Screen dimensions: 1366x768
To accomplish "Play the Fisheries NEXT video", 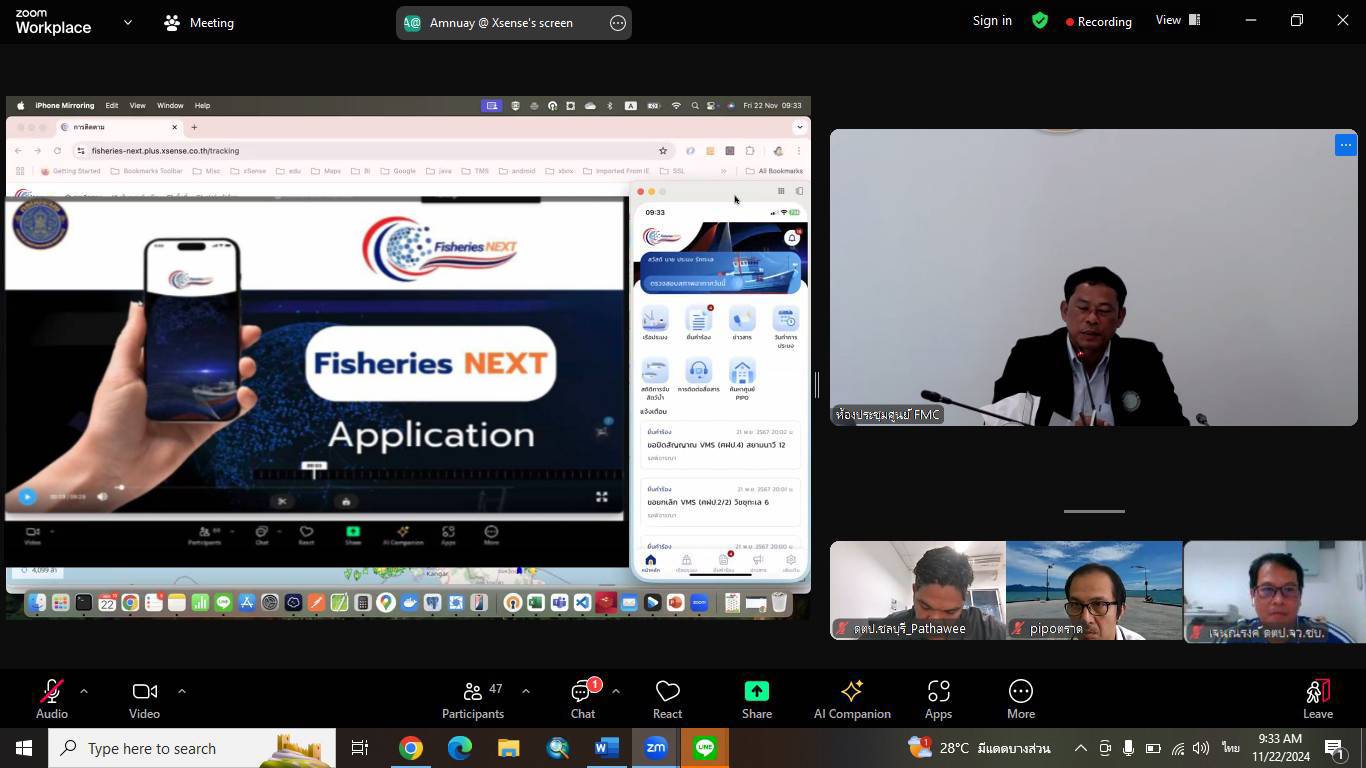I will (x=27, y=496).
